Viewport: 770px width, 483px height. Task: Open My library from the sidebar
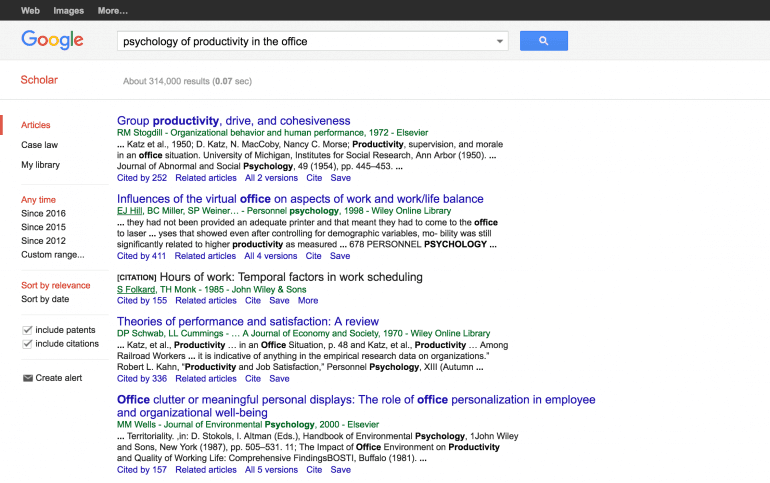coord(40,165)
